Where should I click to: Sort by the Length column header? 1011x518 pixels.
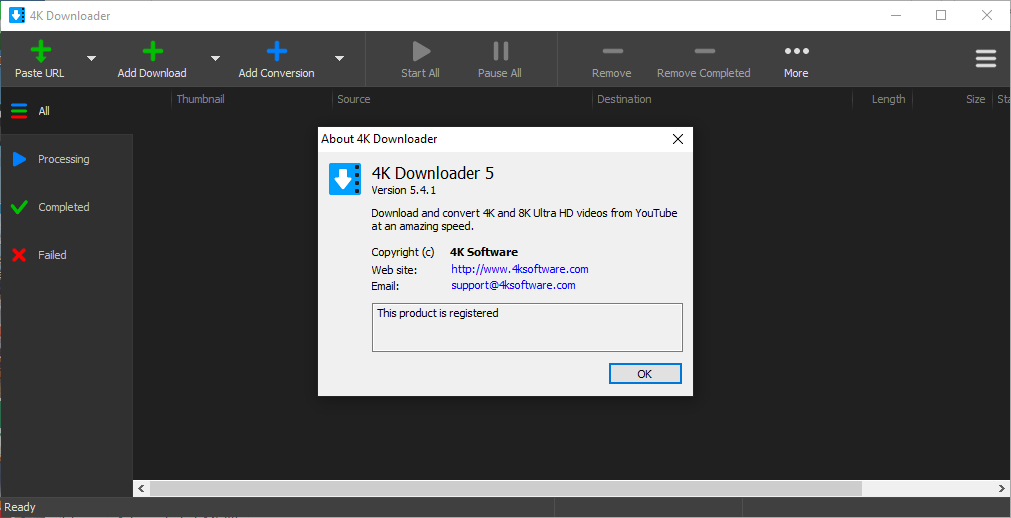point(882,99)
